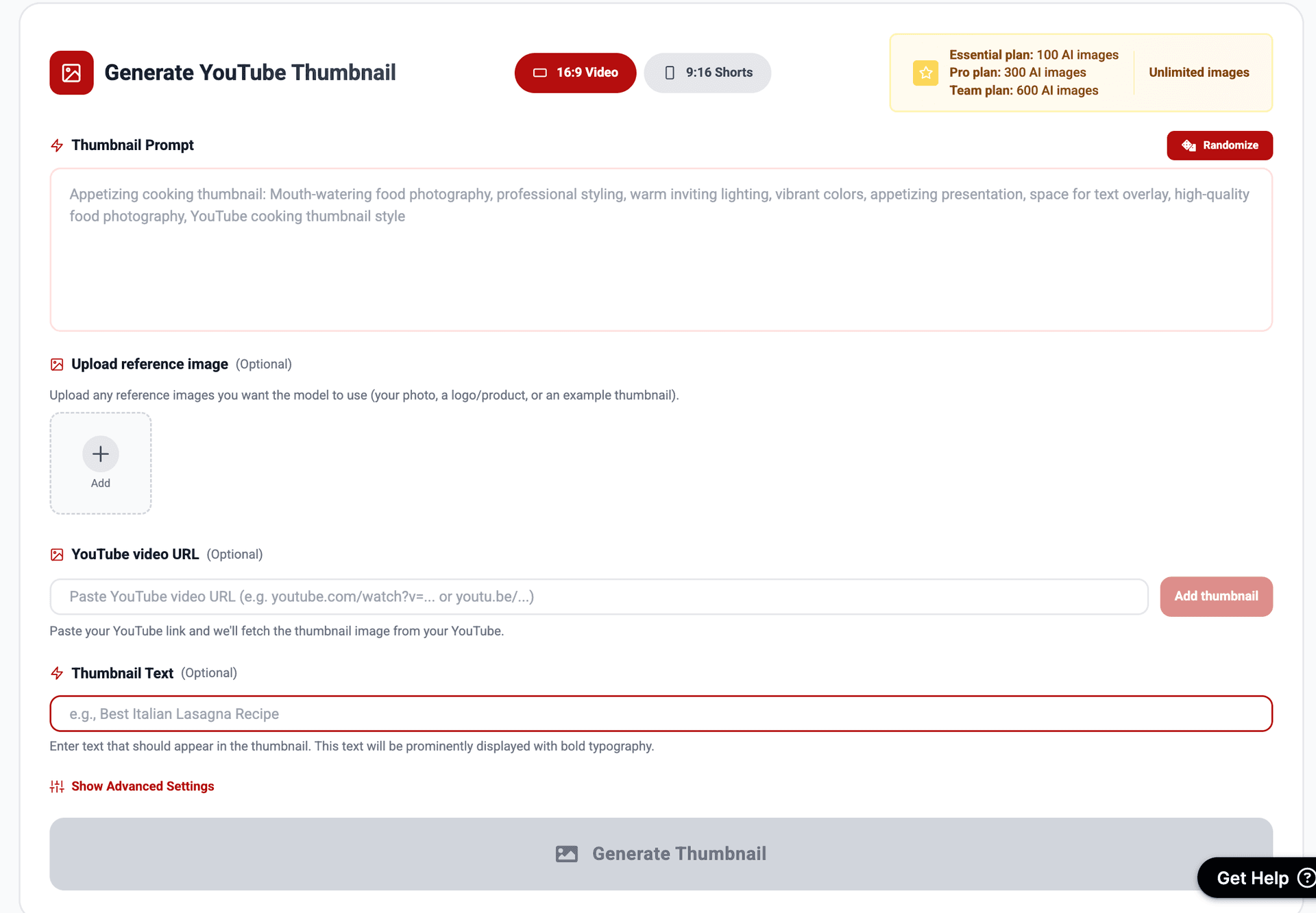The height and width of the screenshot is (913, 1316).
Task: Click image icon beside Upload reference image
Action: [57, 365]
